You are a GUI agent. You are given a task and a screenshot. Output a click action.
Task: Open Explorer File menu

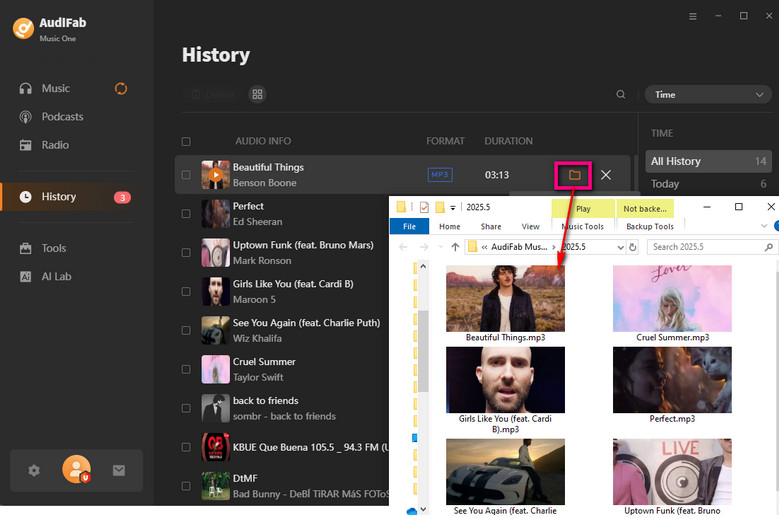click(409, 226)
